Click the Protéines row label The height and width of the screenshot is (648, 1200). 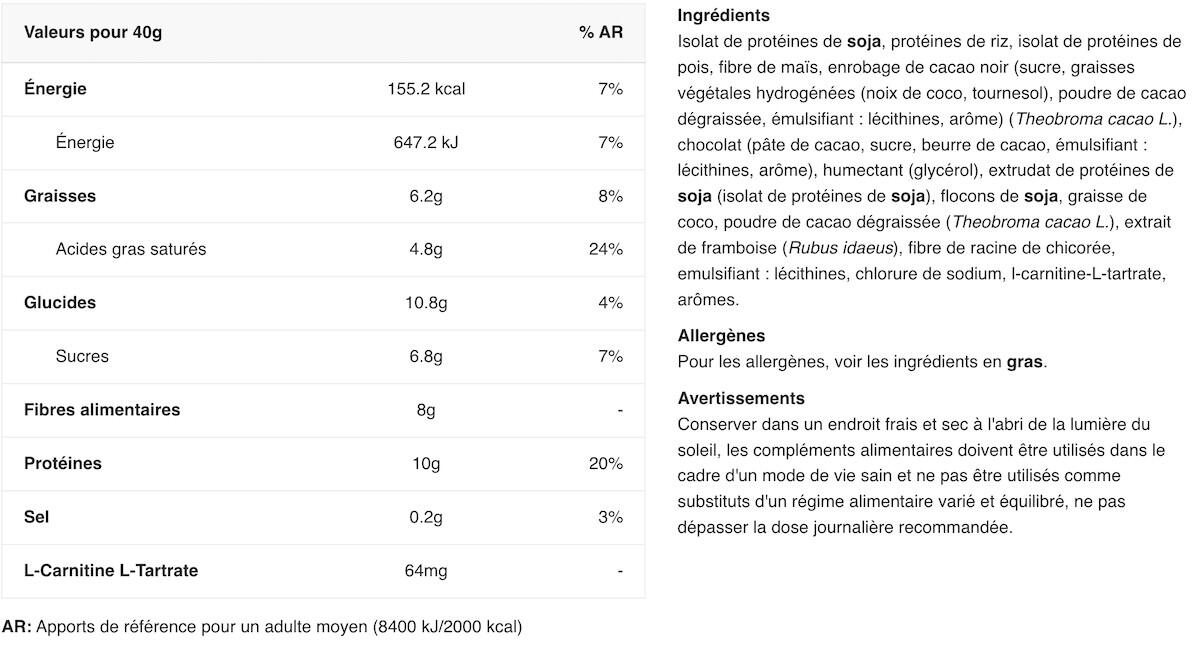tap(63, 463)
